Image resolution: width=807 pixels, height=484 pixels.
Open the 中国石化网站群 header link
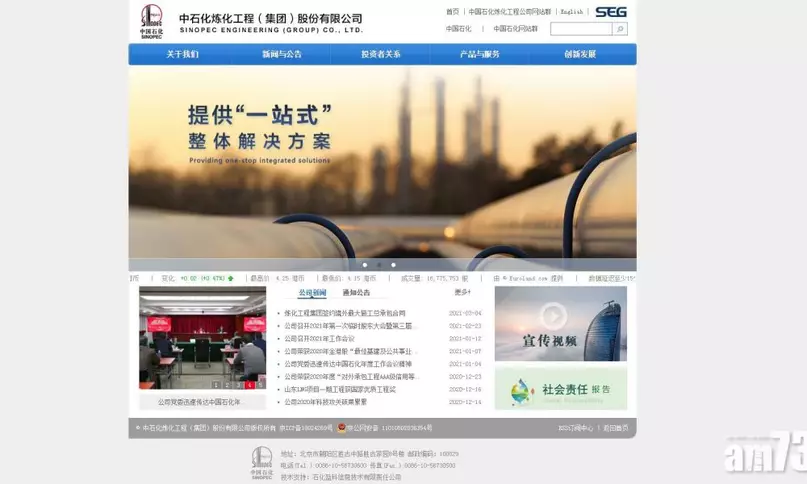point(515,29)
